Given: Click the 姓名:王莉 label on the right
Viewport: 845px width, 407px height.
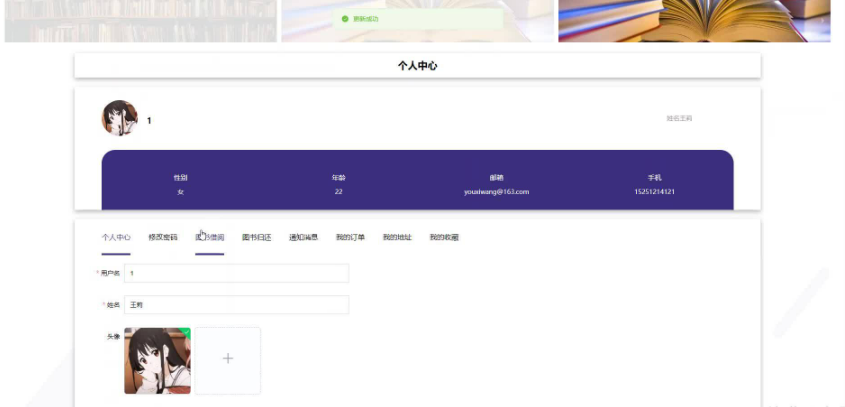Looking at the screenshot, I should (679, 119).
